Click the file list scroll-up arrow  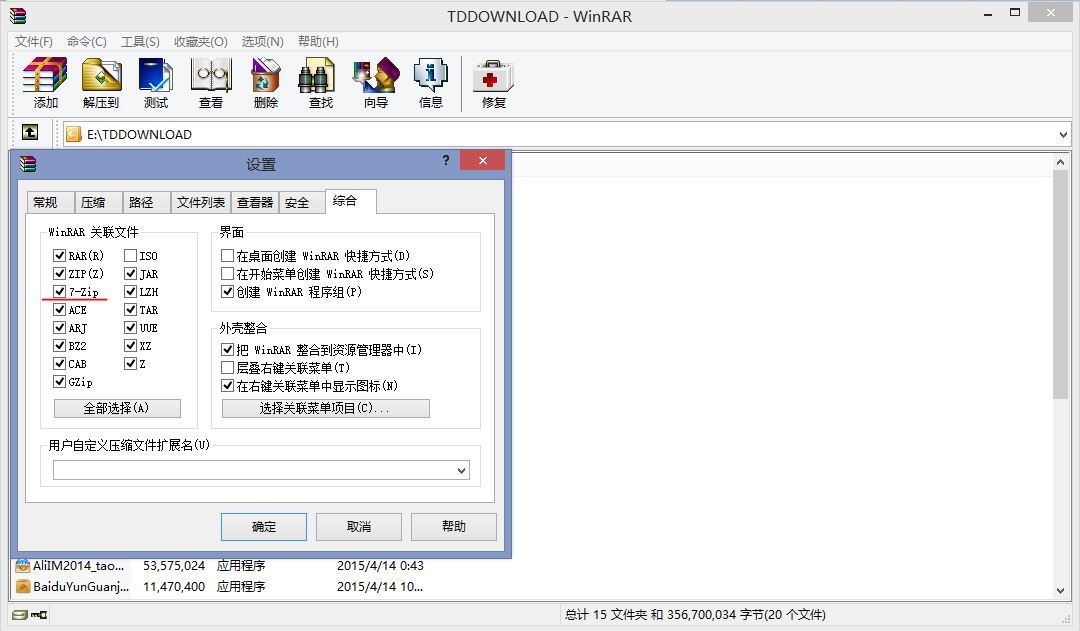point(1060,163)
